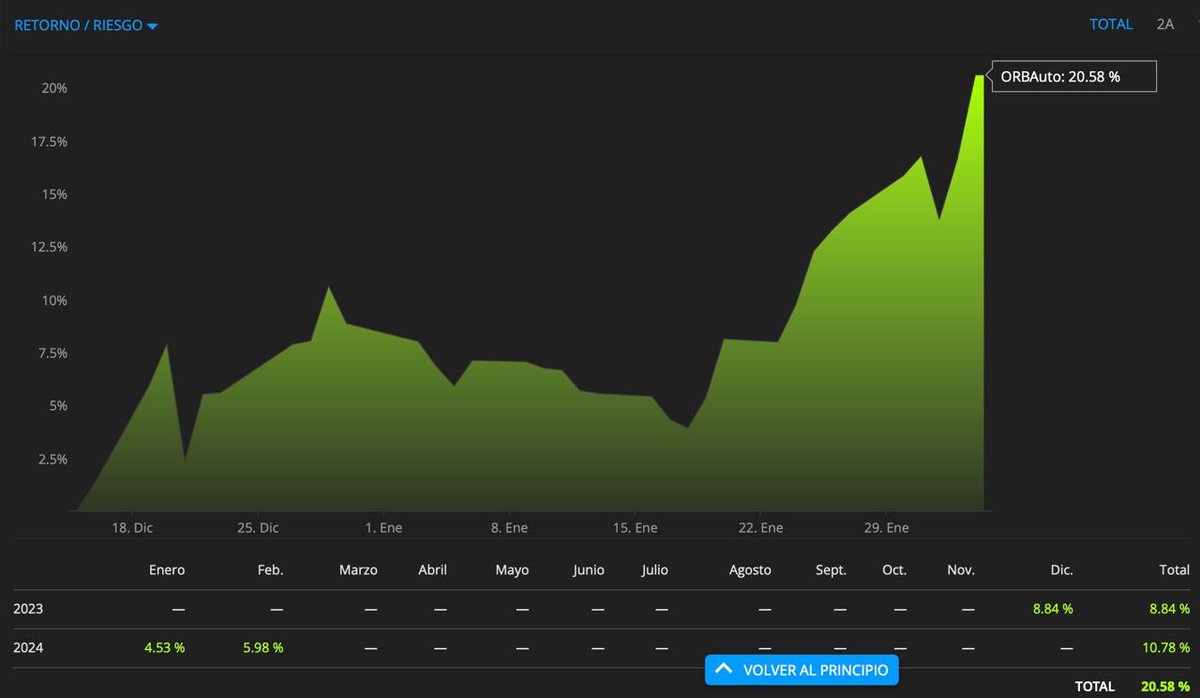Click the VOLVER AL PRINCIPIO button
The width and height of the screenshot is (1200, 698).
(x=802, y=670)
